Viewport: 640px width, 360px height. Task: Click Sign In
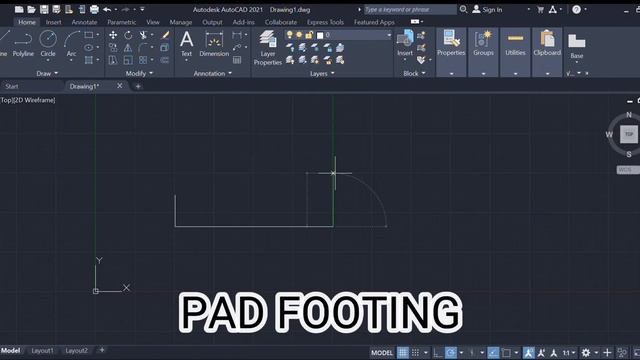[487, 9]
